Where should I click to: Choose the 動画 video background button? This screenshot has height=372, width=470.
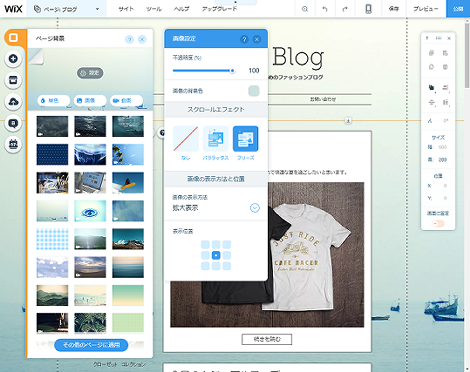click(126, 100)
